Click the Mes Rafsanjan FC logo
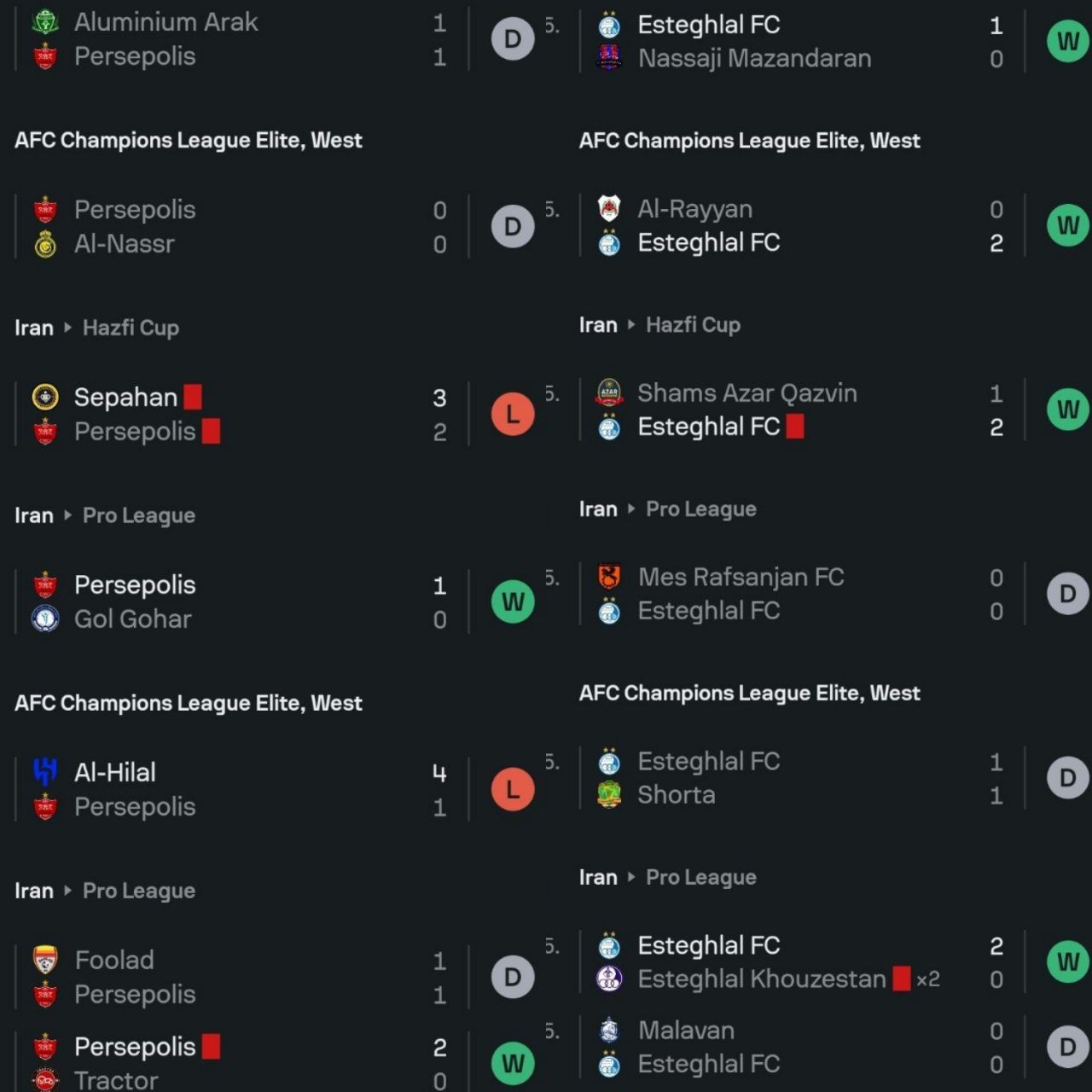 click(x=609, y=577)
